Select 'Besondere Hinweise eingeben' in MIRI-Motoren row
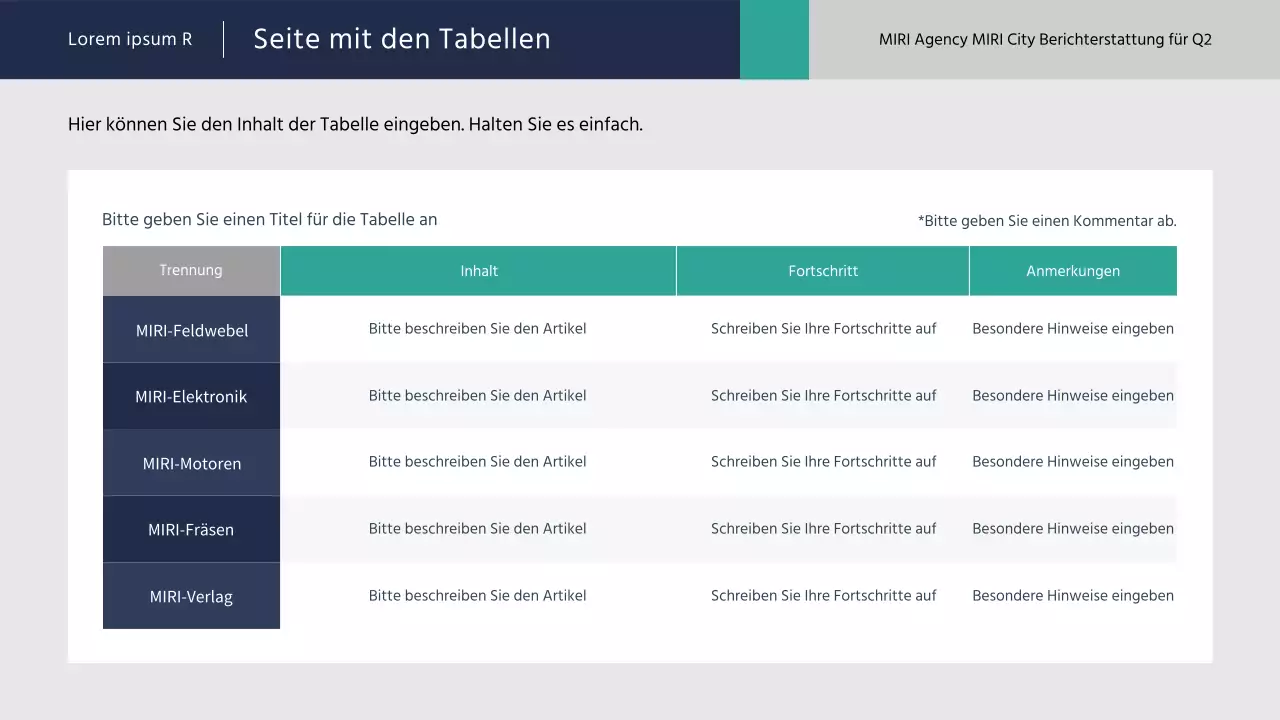 pyautogui.click(x=1073, y=461)
